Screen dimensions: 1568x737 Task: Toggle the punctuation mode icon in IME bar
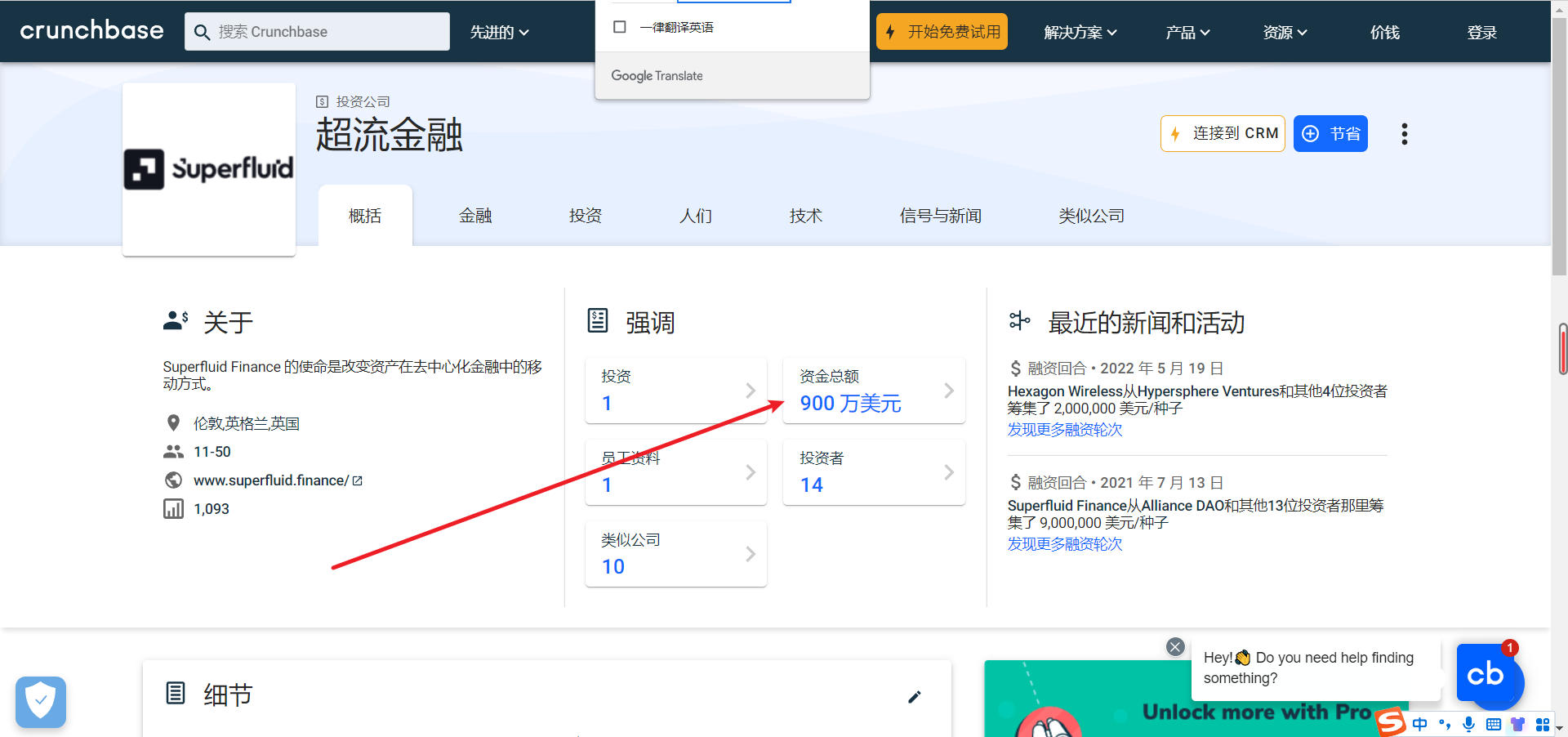[1445, 724]
